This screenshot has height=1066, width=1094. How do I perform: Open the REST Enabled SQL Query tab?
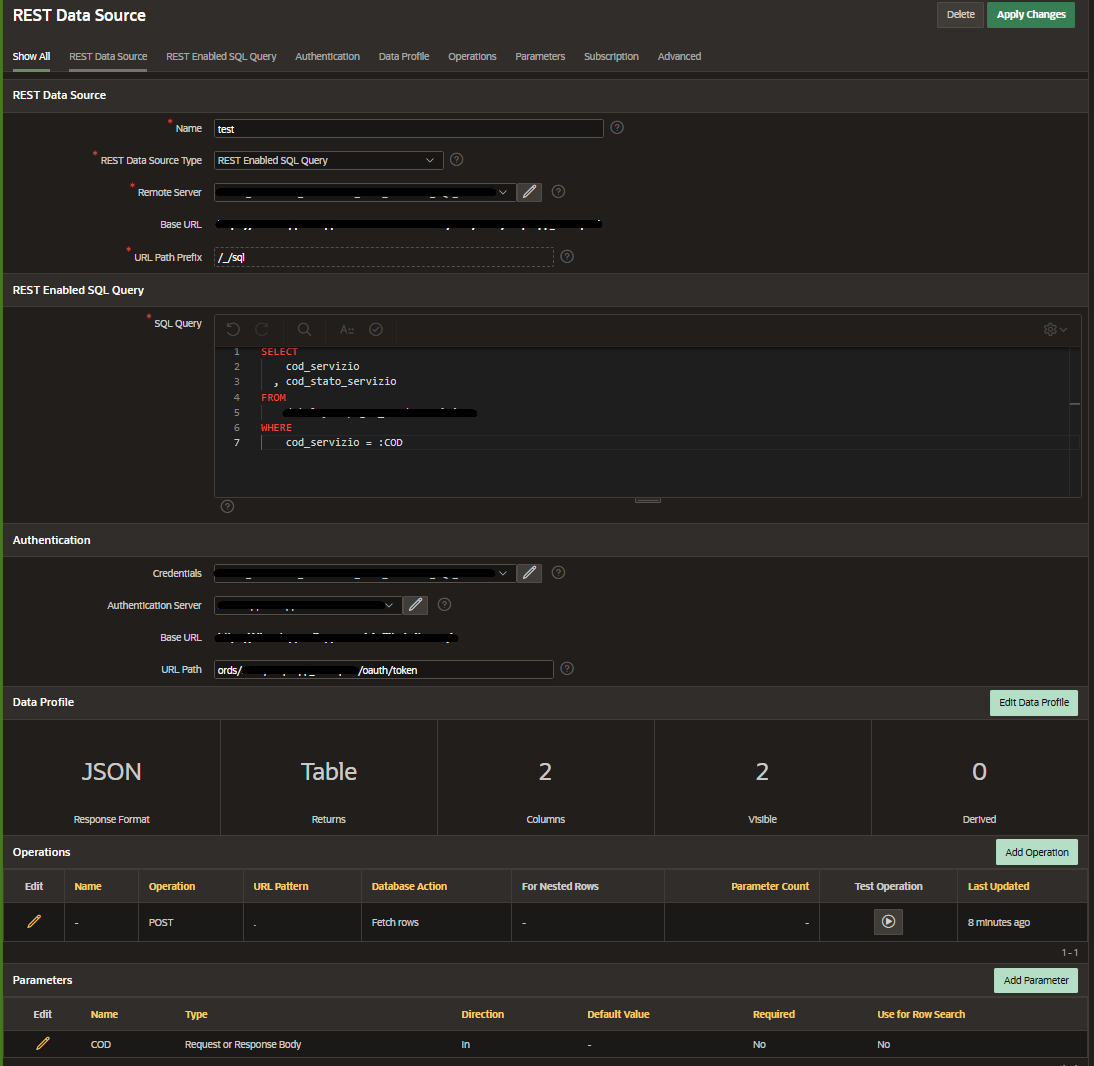[221, 57]
